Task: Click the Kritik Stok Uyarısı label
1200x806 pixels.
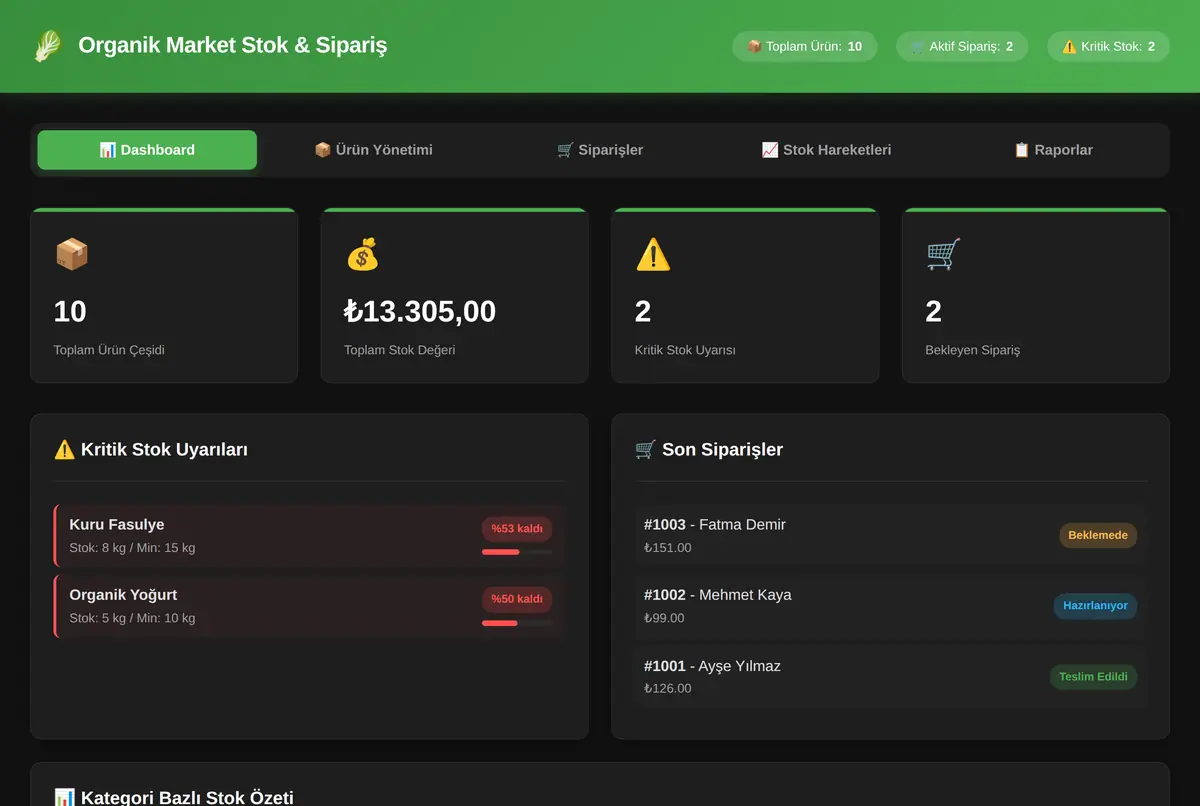Action: coord(685,350)
